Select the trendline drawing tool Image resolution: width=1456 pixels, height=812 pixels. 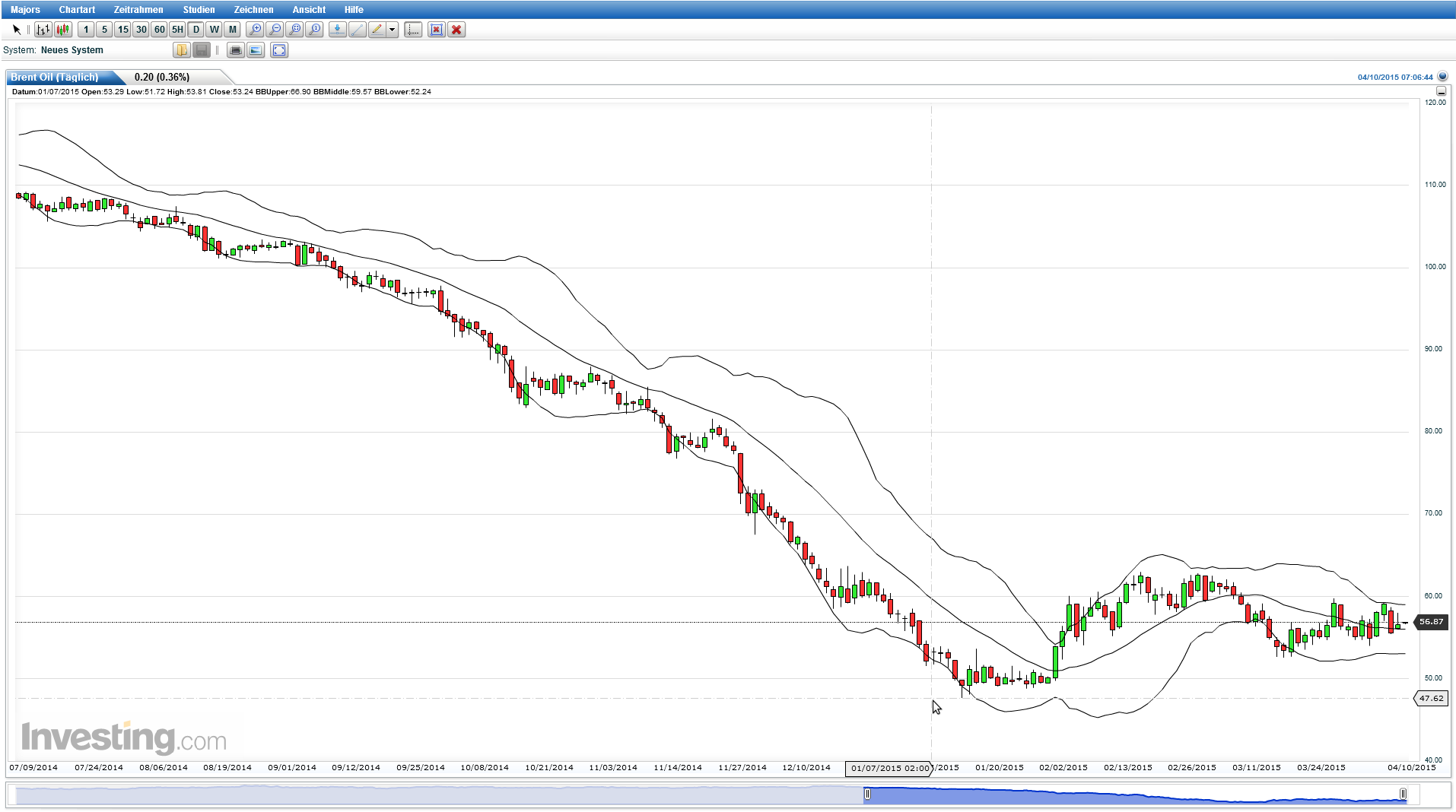click(x=356, y=30)
